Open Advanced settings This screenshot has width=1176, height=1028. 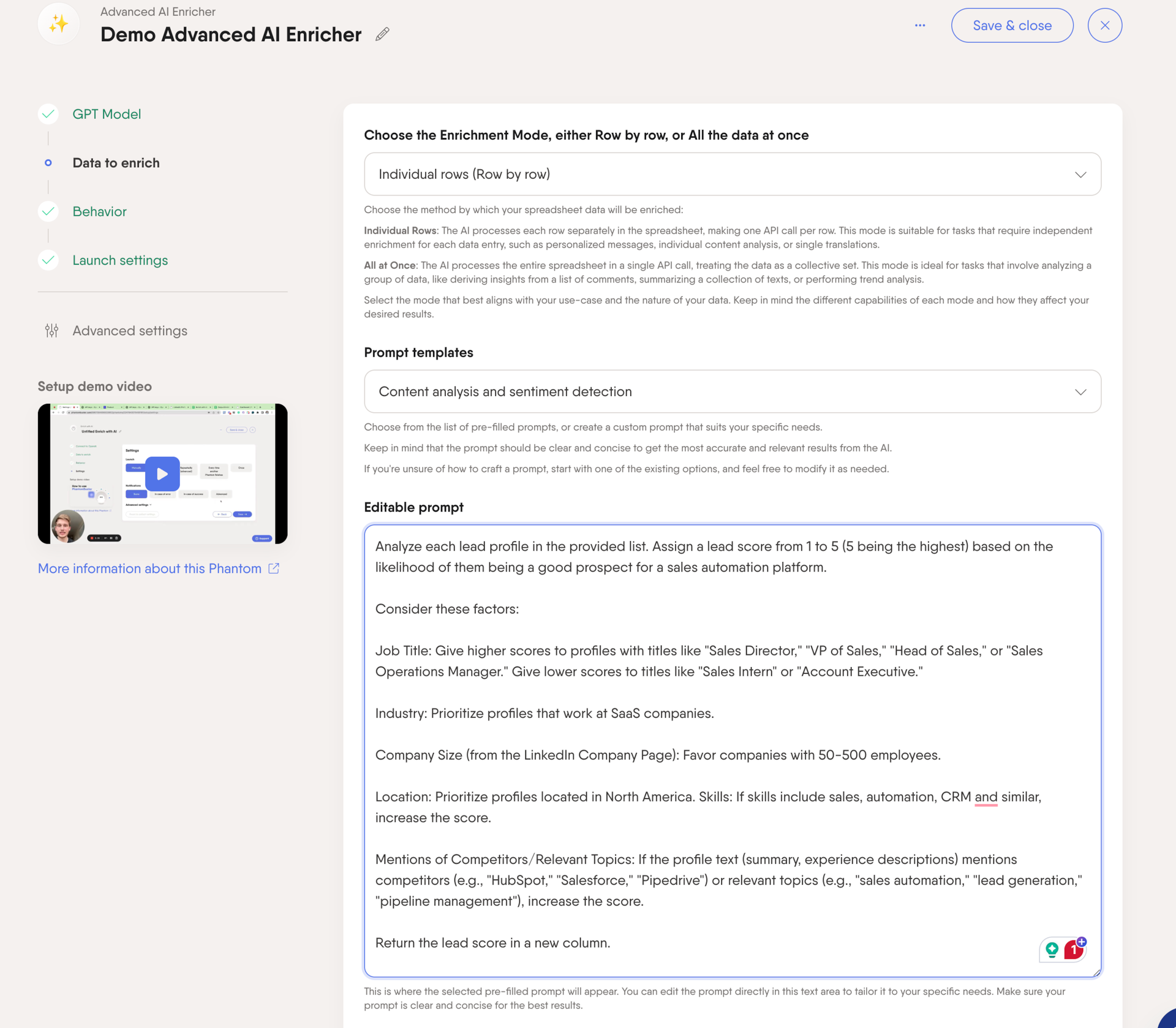pos(130,330)
